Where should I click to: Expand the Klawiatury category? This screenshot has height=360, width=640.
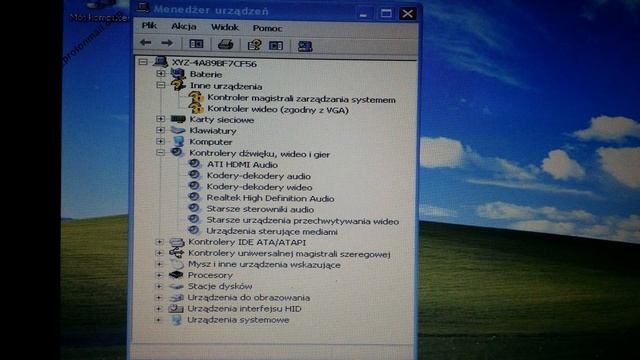click(160, 130)
